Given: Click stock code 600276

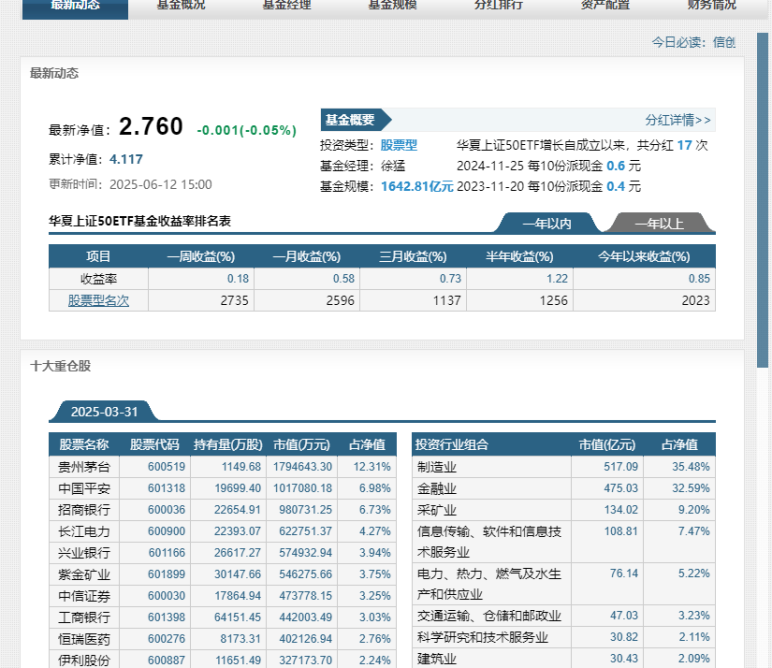Looking at the screenshot, I should tap(166, 638).
